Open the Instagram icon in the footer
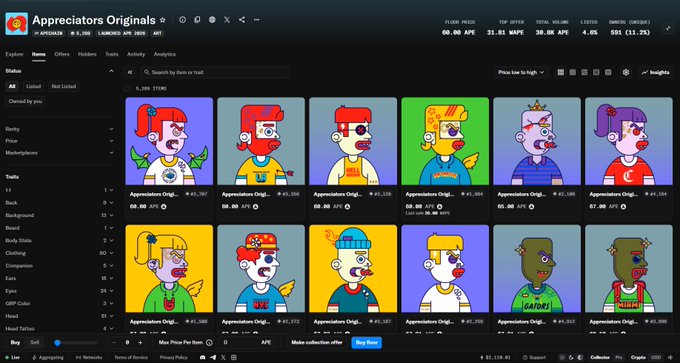This screenshot has width=680, height=363. click(234, 357)
